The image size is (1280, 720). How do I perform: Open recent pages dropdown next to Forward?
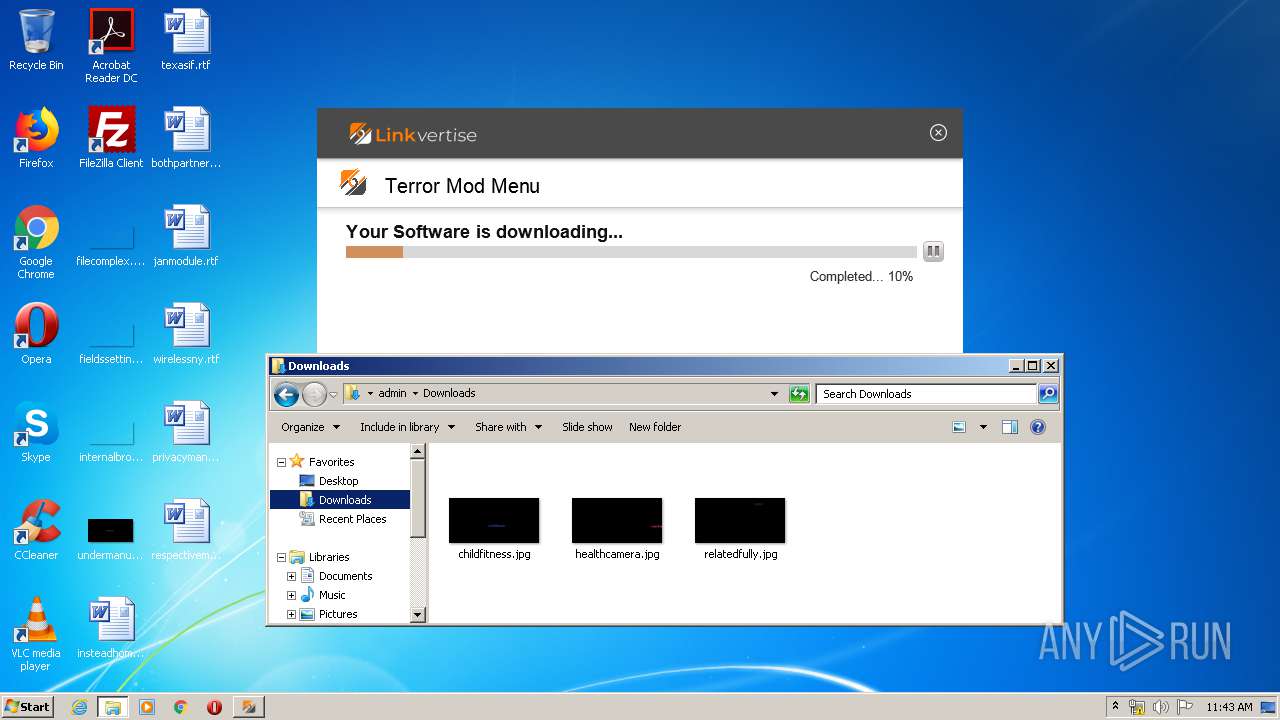coord(333,394)
